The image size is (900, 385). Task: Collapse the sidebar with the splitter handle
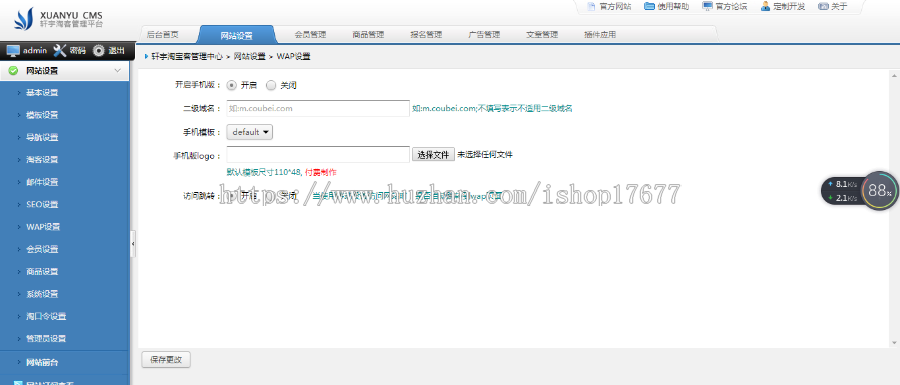[133, 244]
